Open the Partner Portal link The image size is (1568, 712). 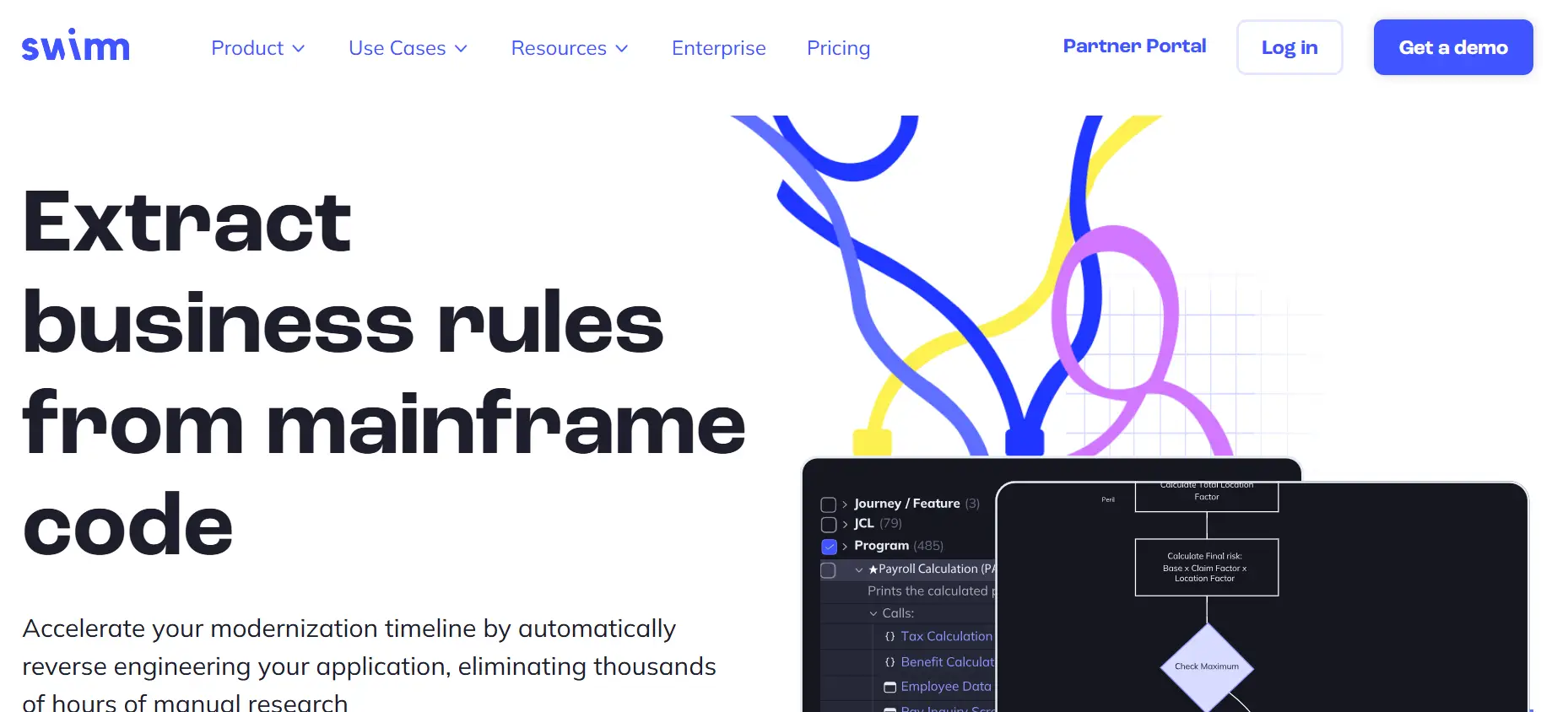pos(1133,46)
